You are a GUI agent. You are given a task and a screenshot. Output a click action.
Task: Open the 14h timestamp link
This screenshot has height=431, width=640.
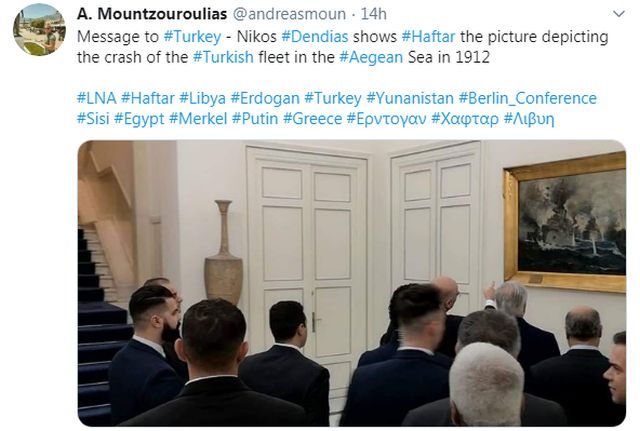[x=373, y=14]
